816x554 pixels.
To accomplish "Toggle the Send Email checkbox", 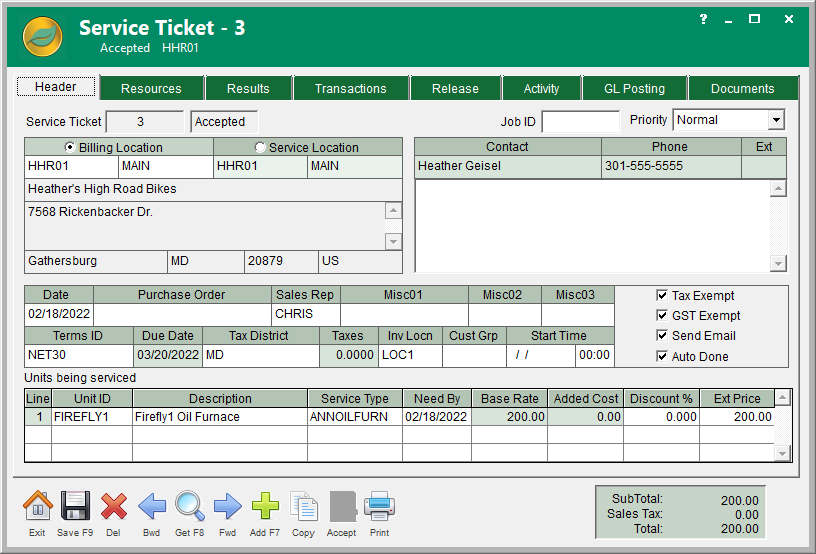I will (662, 336).
